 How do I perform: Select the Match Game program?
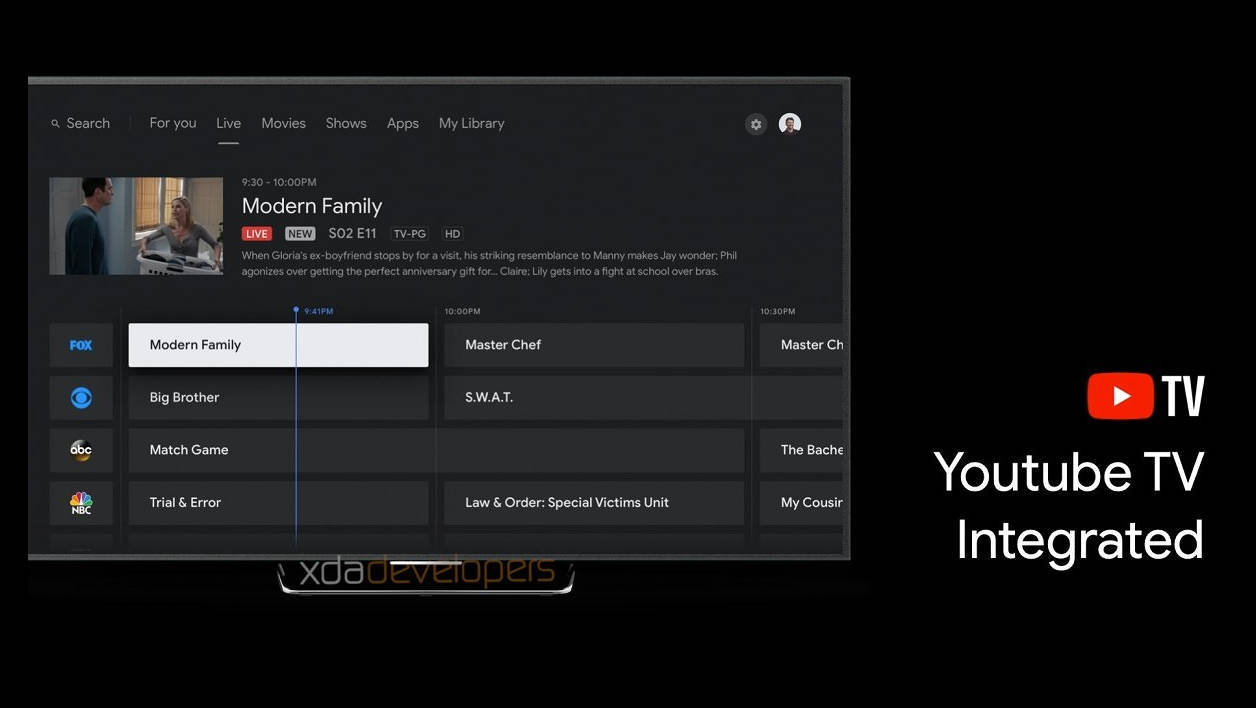(436, 450)
